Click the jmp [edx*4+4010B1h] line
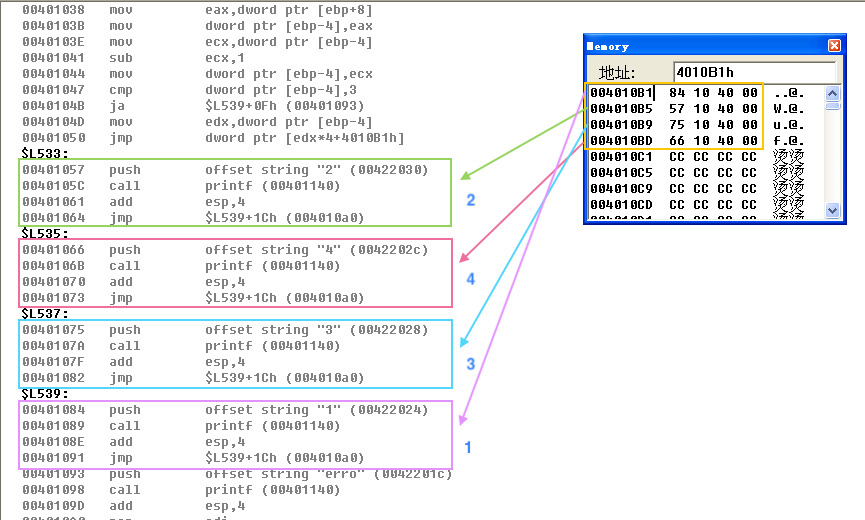The height and width of the screenshot is (520, 865). (213, 138)
